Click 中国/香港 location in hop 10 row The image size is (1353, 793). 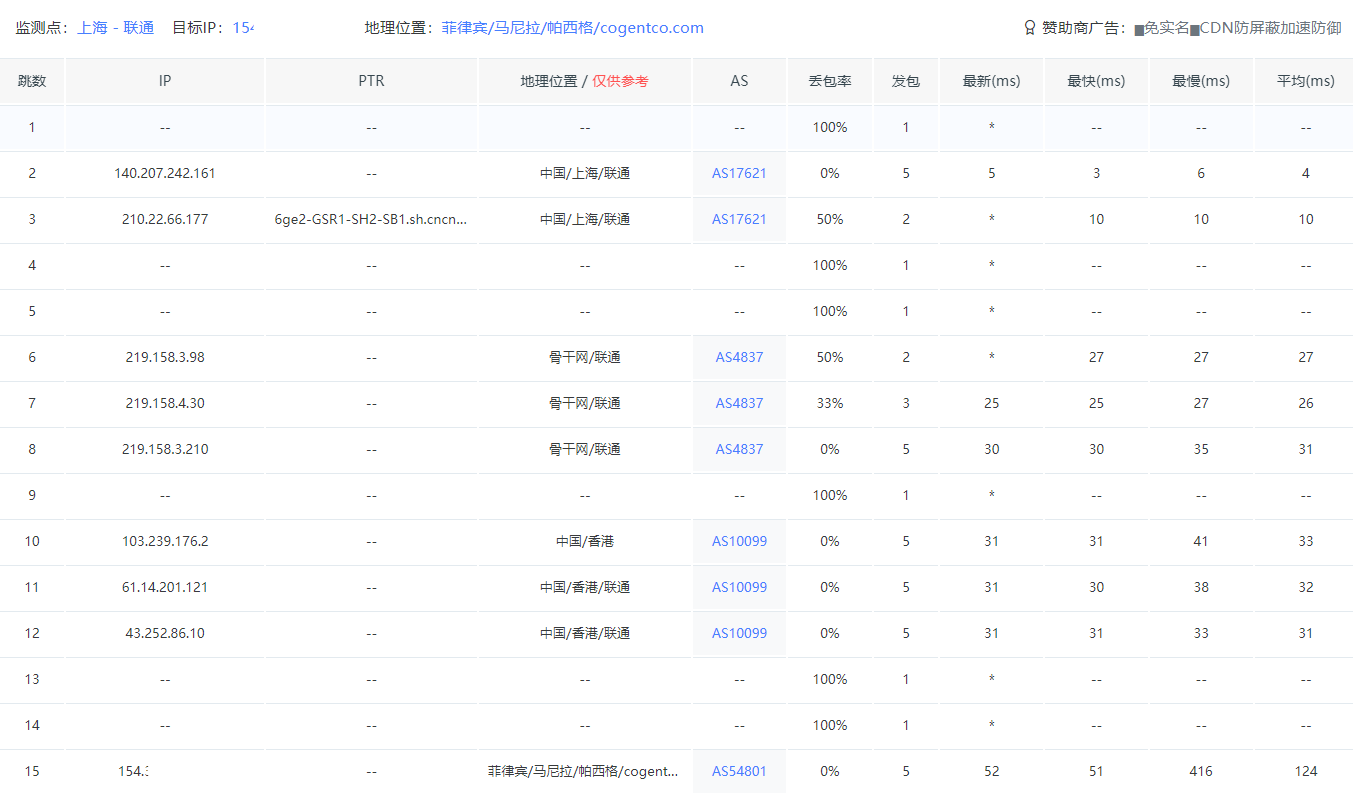[x=585, y=541]
